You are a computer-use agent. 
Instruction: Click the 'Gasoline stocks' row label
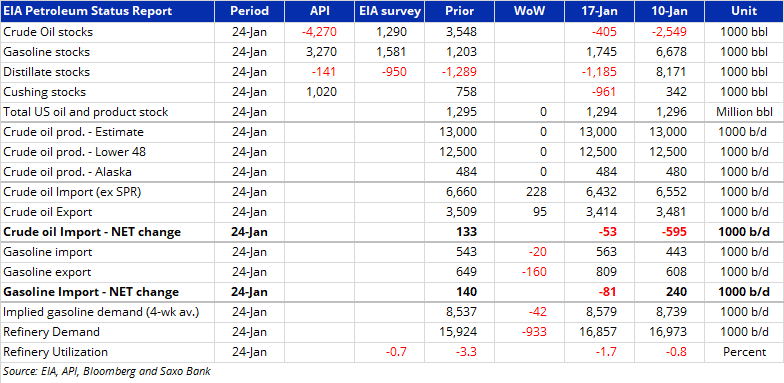click(x=46, y=52)
